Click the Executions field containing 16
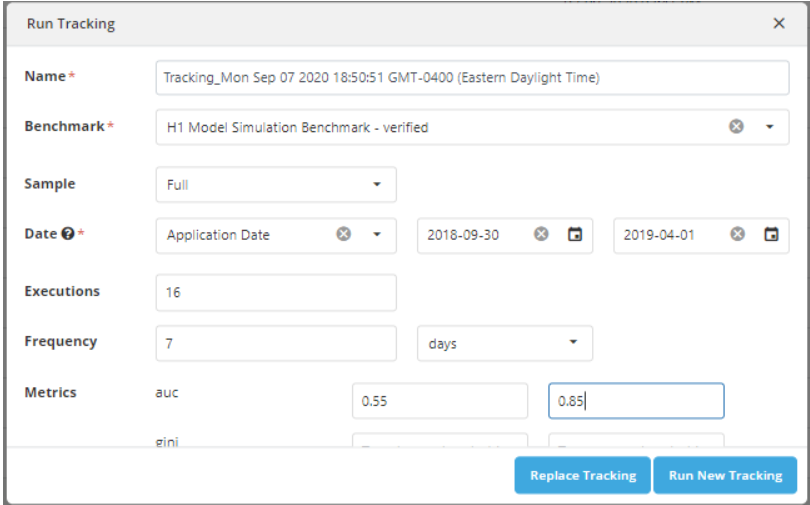The width and height of the screenshot is (810, 505). [x=275, y=293]
